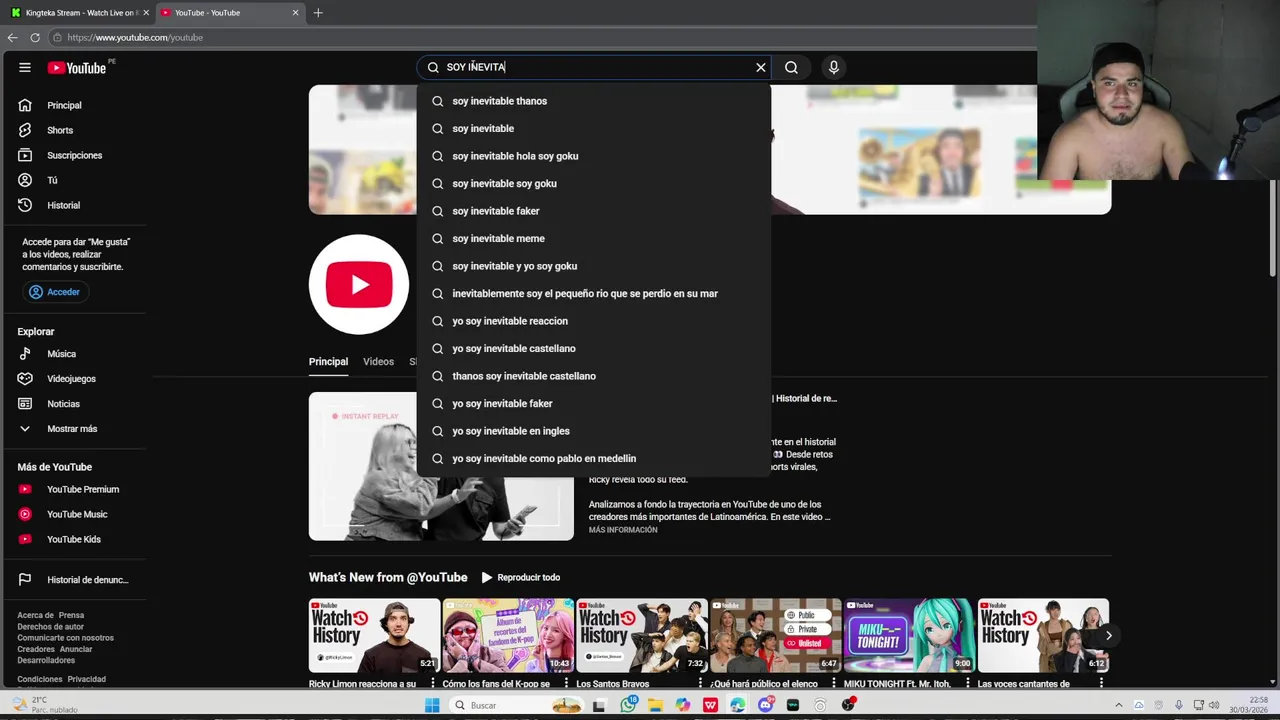Viewport: 1280px width, 720px height.
Task: Click inside the search text field
Action: (x=596, y=67)
